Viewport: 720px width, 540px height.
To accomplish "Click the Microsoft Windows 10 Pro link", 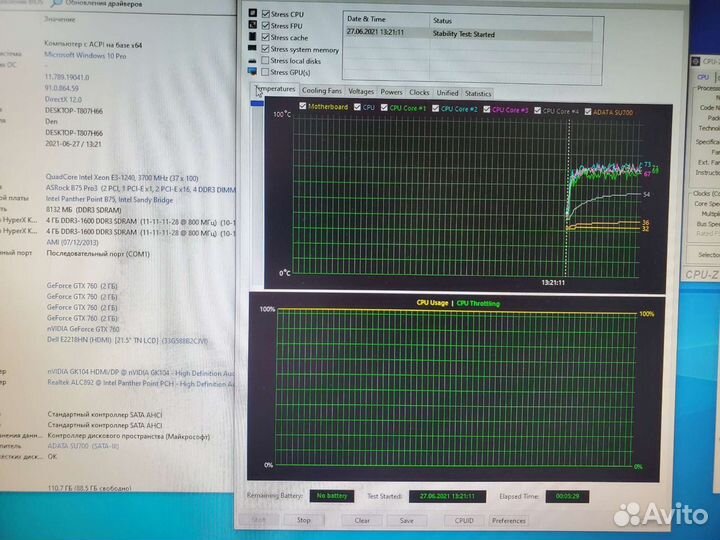I will pos(85,55).
